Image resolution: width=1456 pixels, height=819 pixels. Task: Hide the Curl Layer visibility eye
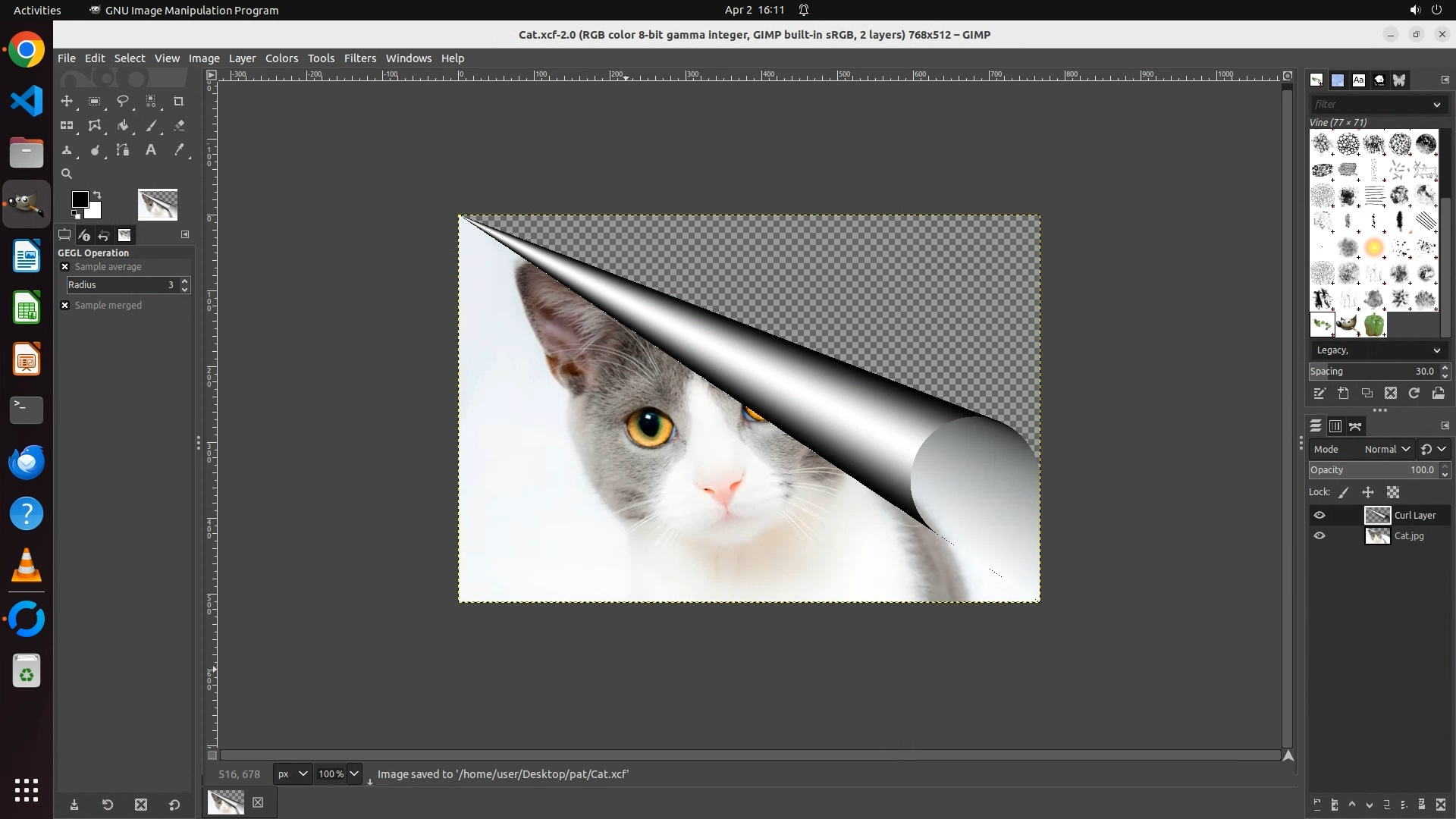pos(1319,515)
